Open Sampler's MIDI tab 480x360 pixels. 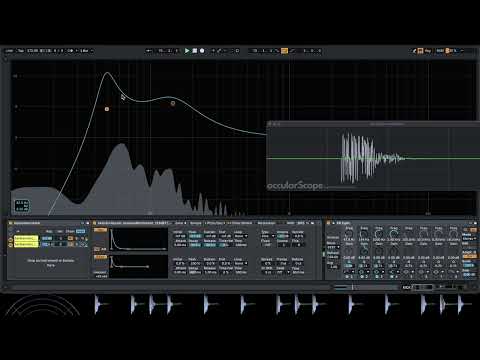(x=290, y=223)
